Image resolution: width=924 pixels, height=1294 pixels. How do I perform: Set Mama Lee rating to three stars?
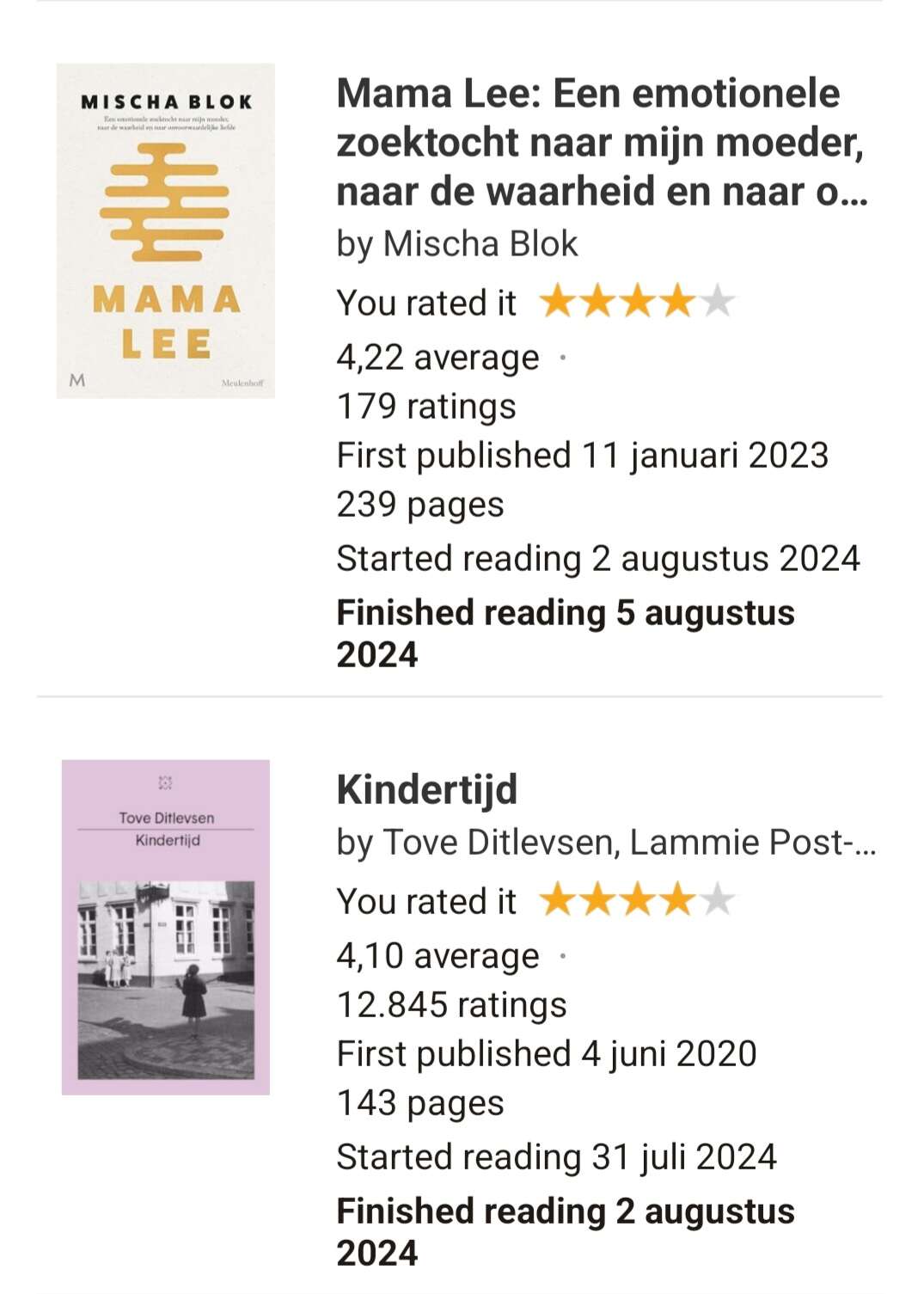coord(637,301)
